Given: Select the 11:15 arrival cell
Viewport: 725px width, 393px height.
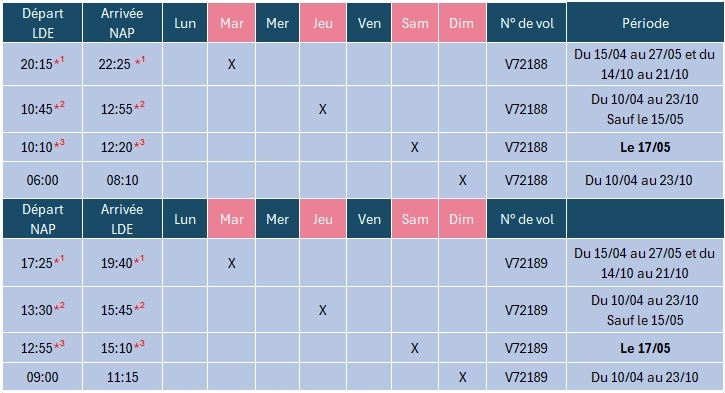Looking at the screenshot, I should 122,377.
